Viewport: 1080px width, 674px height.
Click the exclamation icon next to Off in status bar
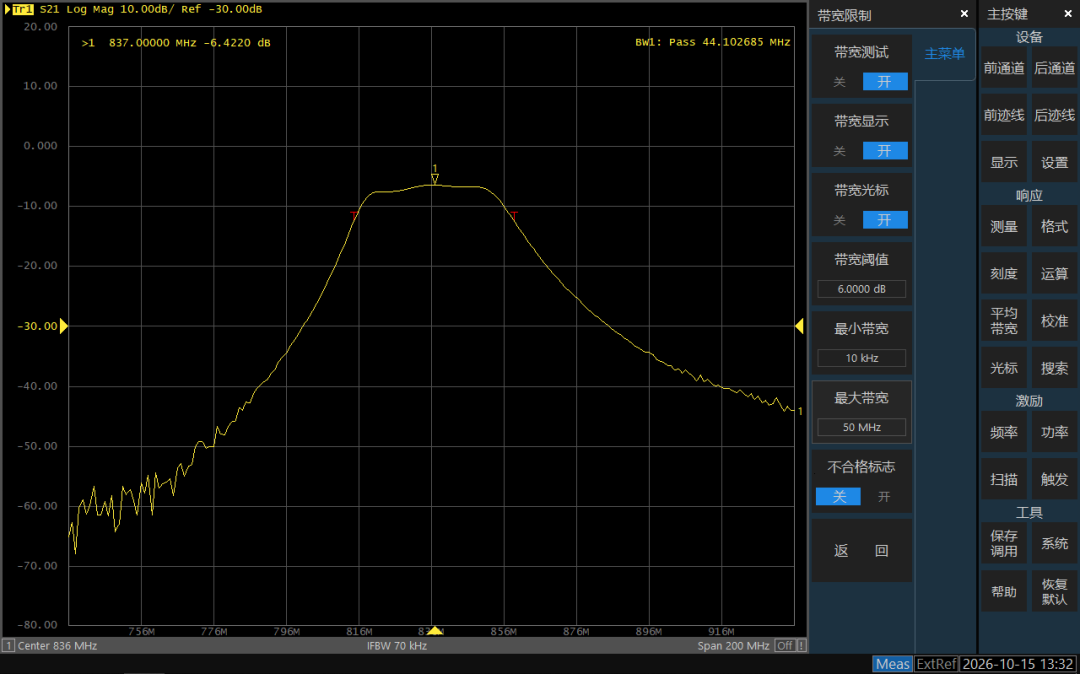pos(801,646)
